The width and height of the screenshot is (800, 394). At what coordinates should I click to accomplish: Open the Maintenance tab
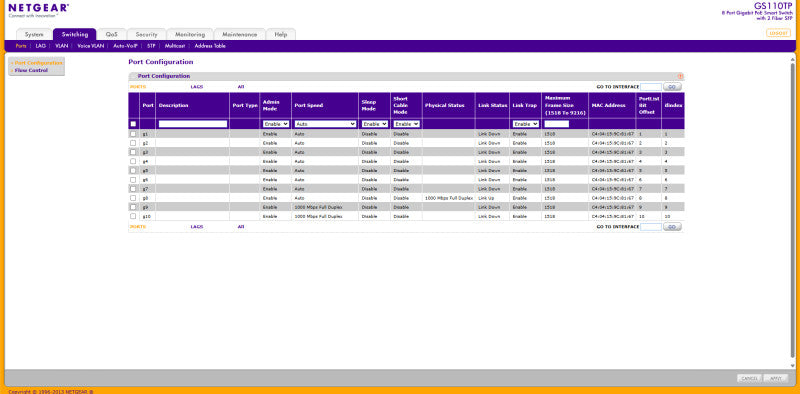click(239, 34)
